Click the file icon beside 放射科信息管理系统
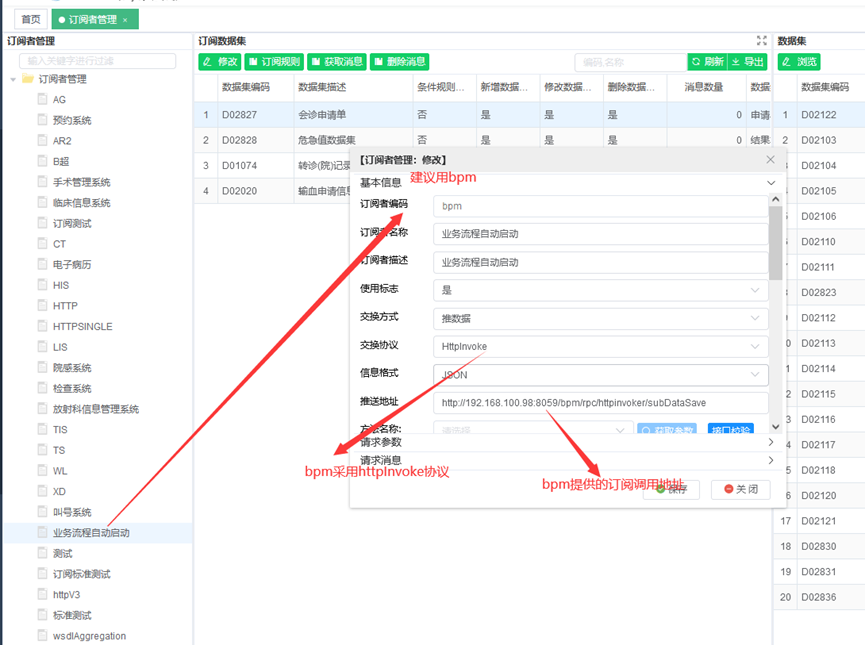This screenshot has width=865, height=645. tap(42, 408)
